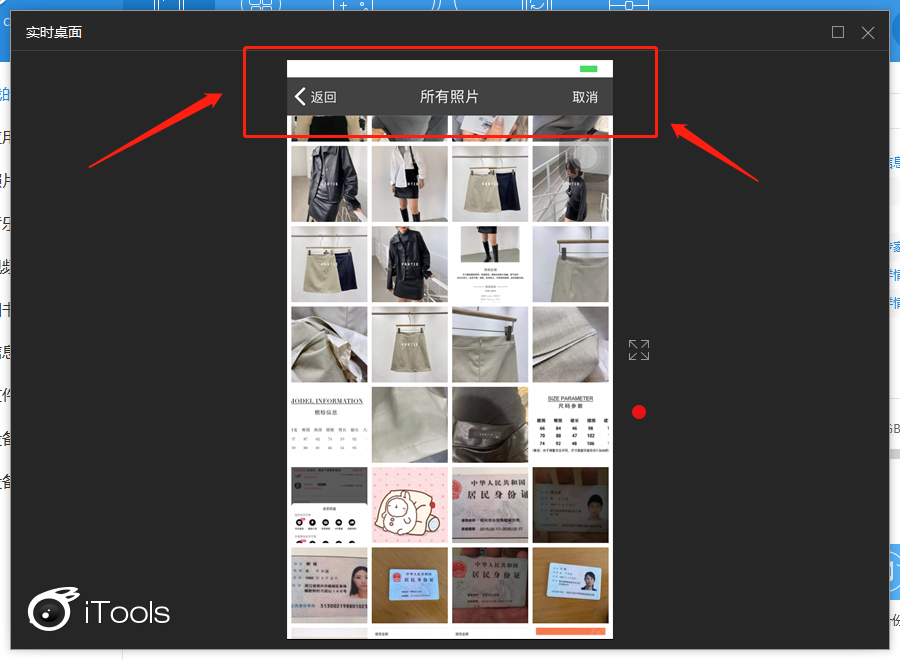Open the white shirt black skirt model photo
The image size is (900, 660).
pyautogui.click(x=410, y=184)
